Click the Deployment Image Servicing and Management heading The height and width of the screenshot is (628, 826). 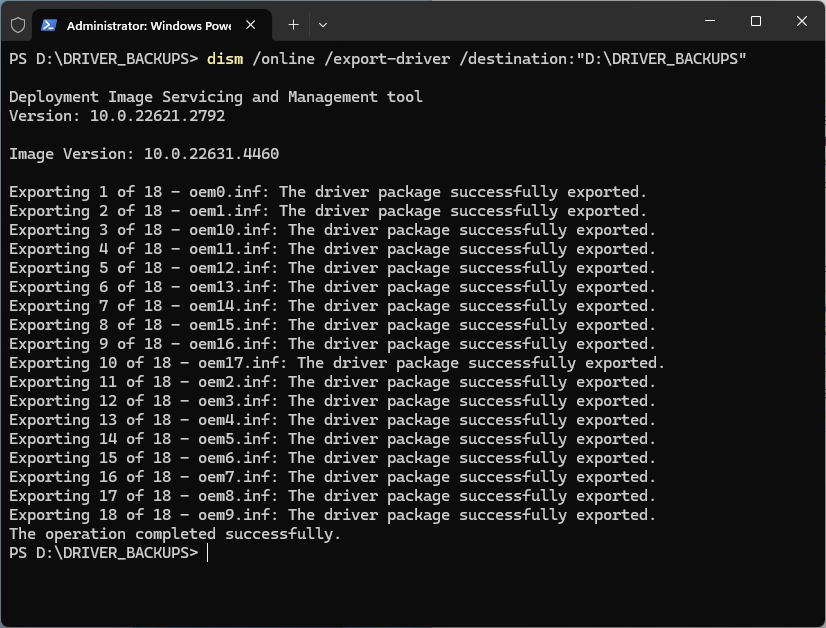point(214,96)
